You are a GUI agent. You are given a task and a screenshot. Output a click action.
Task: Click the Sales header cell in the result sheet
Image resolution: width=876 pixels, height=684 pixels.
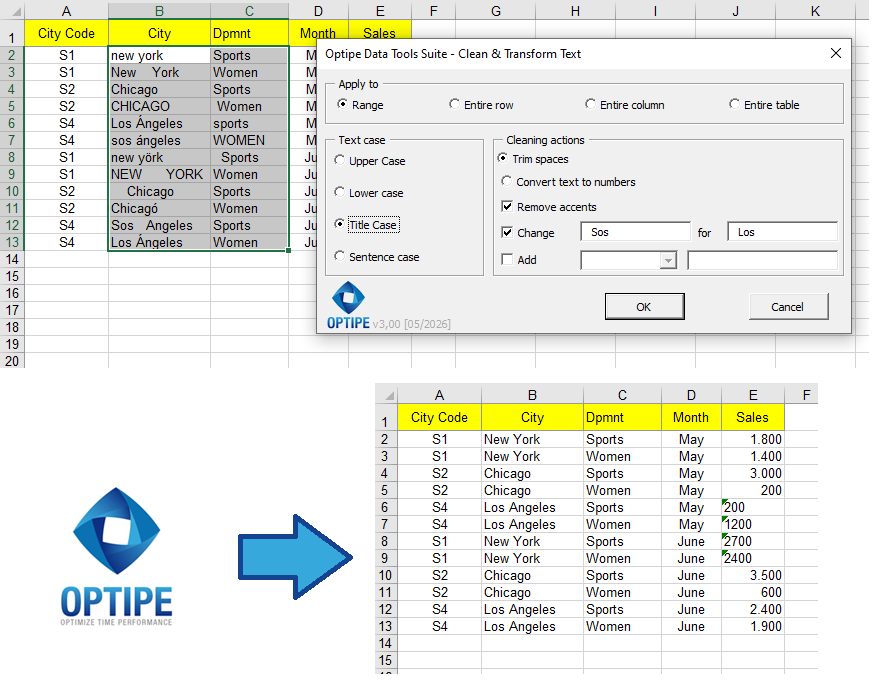click(753, 417)
